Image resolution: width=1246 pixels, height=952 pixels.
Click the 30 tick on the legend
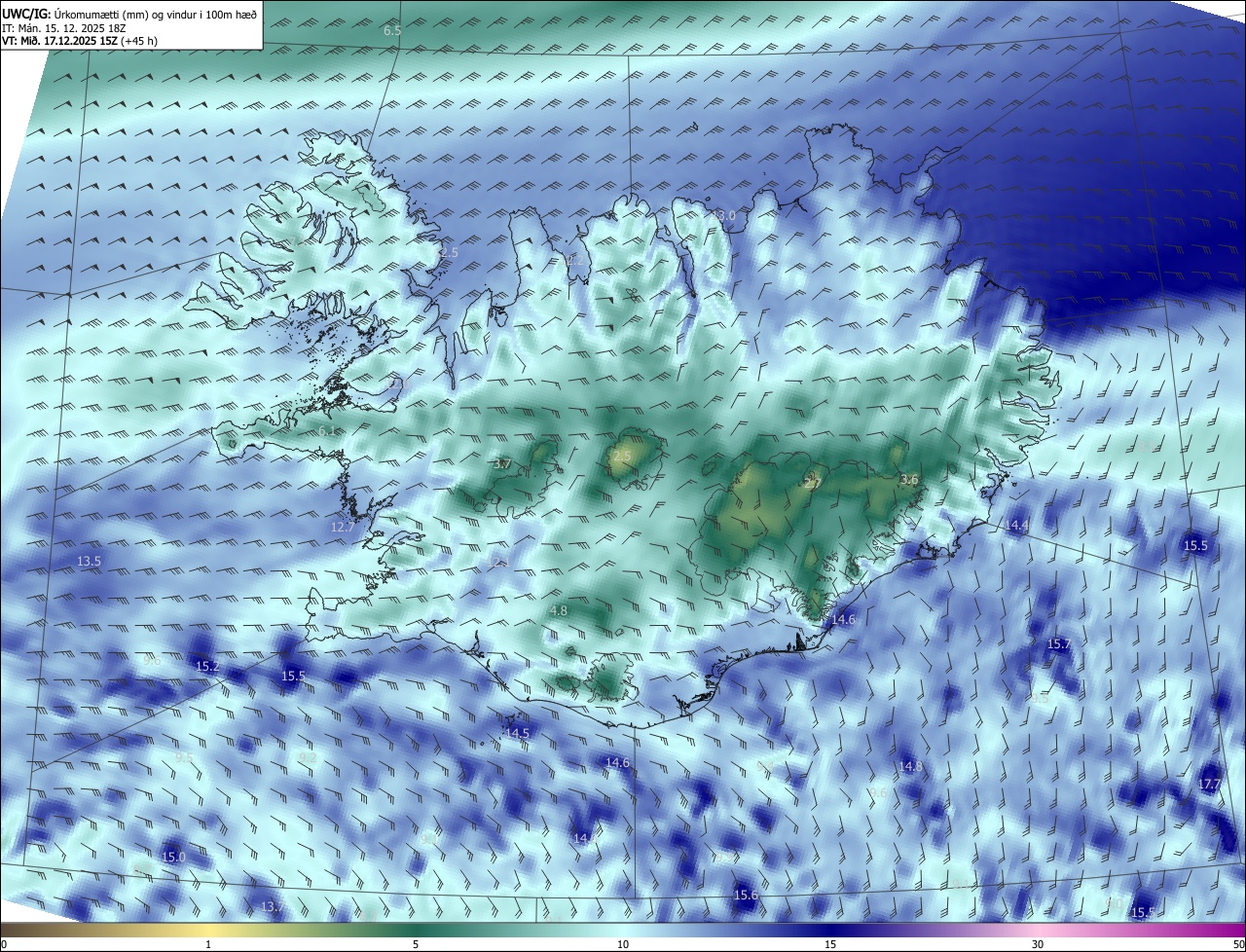[1038, 944]
